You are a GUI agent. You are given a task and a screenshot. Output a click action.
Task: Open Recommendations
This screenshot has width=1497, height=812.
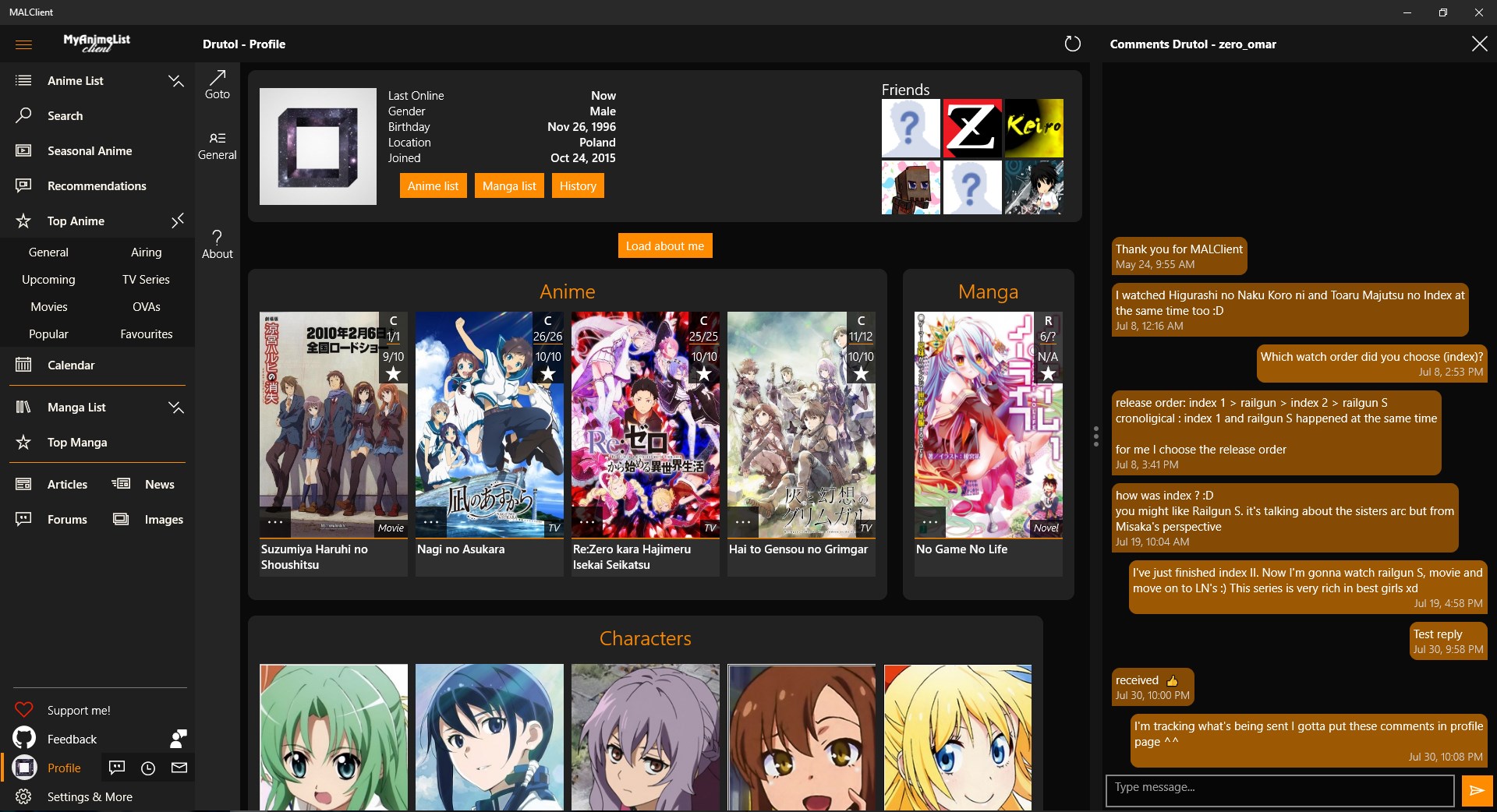(x=97, y=185)
